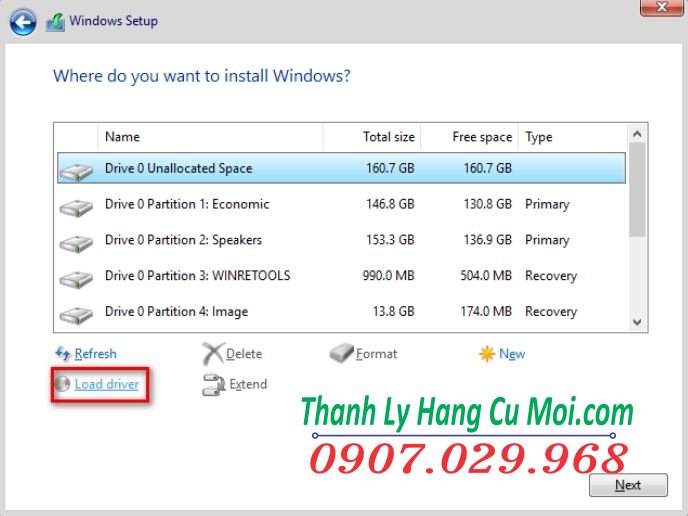Create a New partition
The height and width of the screenshot is (516, 688).
512,354
